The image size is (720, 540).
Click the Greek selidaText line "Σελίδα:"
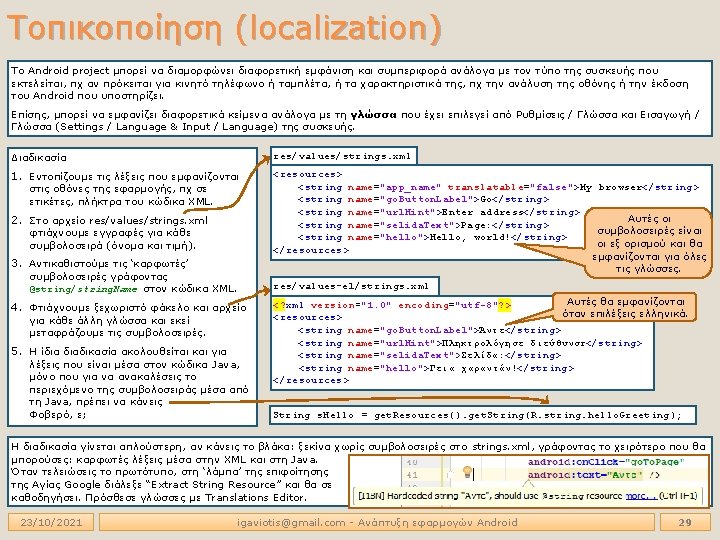point(429,355)
